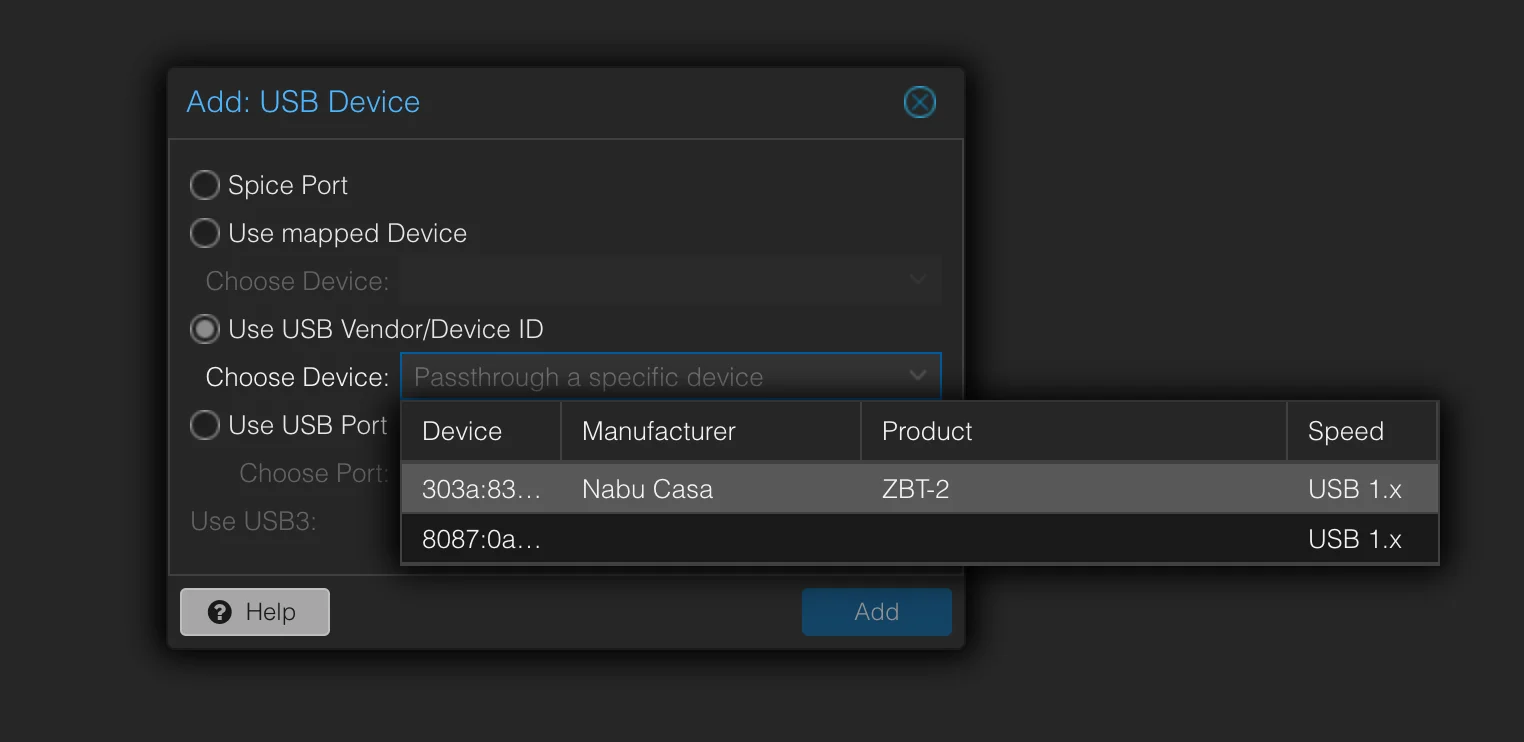Open the Passthrough a specific device dropdown arrow
Viewport: 1524px width, 742px height.
[918, 377]
